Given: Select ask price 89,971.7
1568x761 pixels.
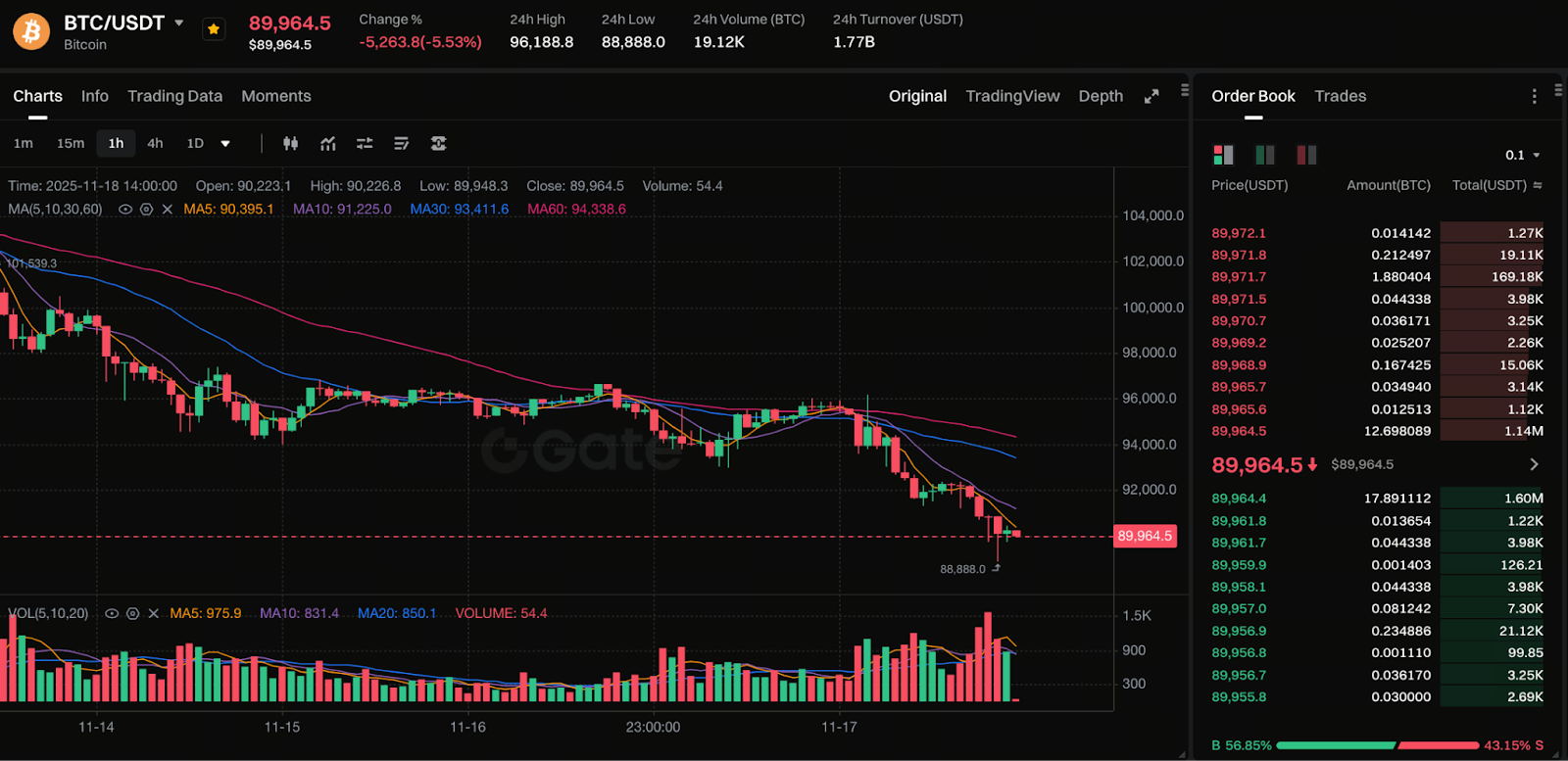Looking at the screenshot, I should click(x=1239, y=277).
